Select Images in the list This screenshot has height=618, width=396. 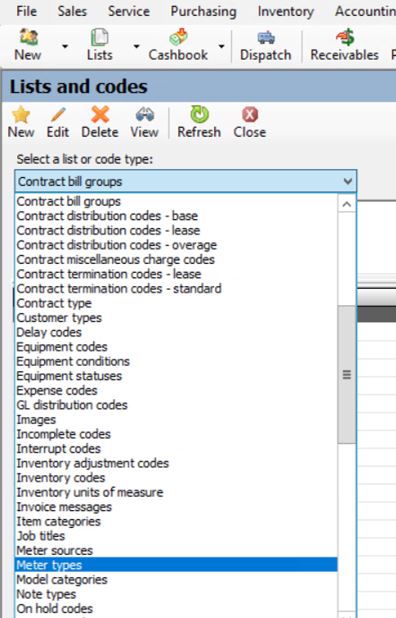pos(176,420)
